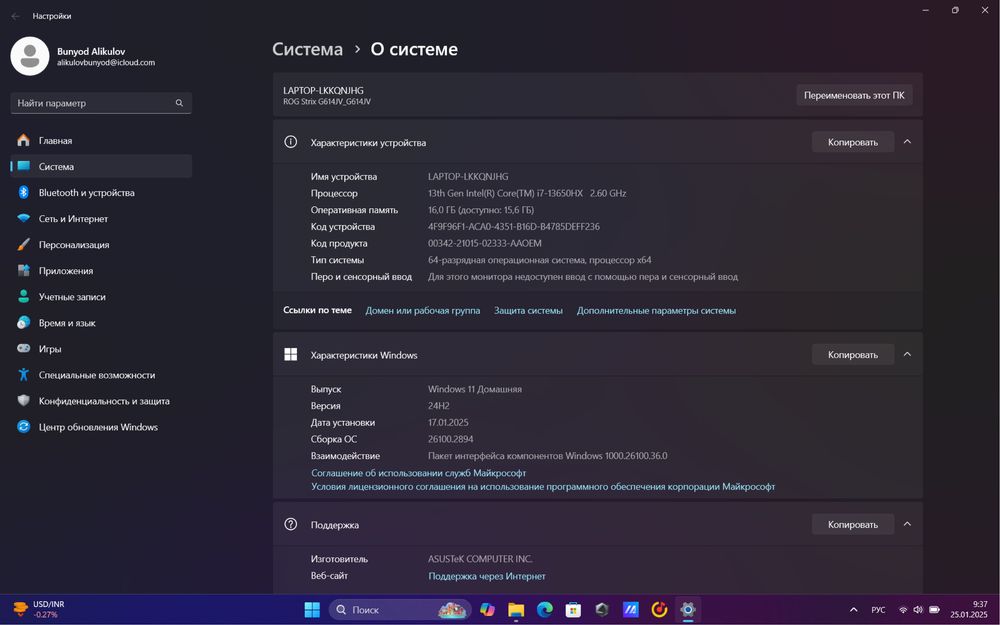Open Домен или рабочая группа link

pyautogui.click(x=423, y=311)
